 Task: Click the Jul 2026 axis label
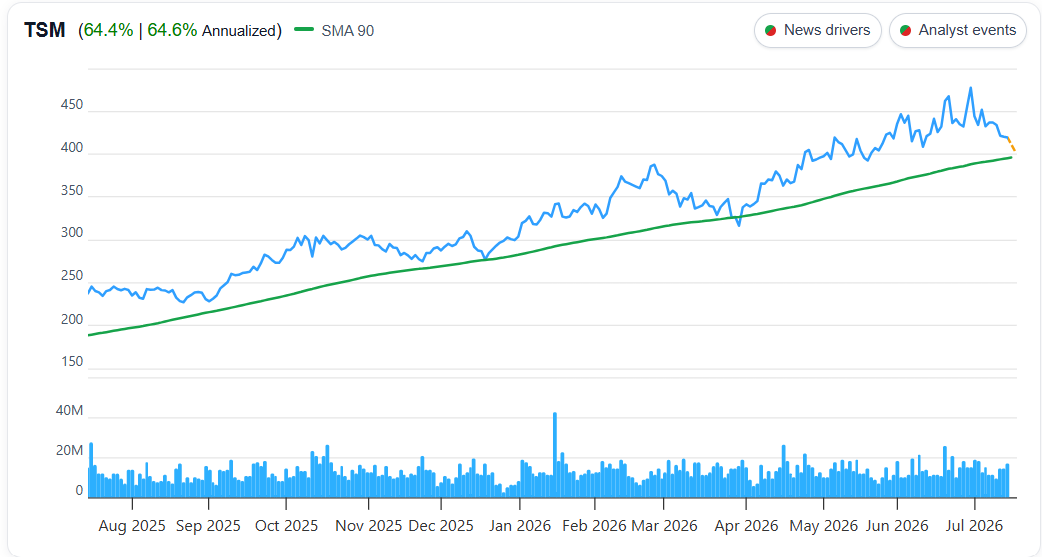[x=974, y=526]
